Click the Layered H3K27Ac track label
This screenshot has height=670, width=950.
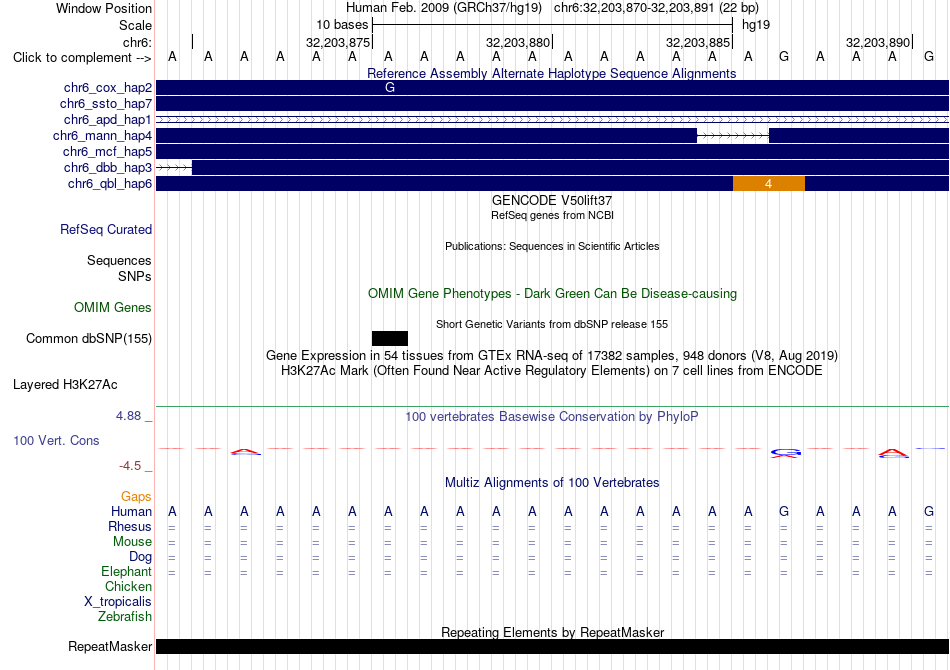(65, 385)
